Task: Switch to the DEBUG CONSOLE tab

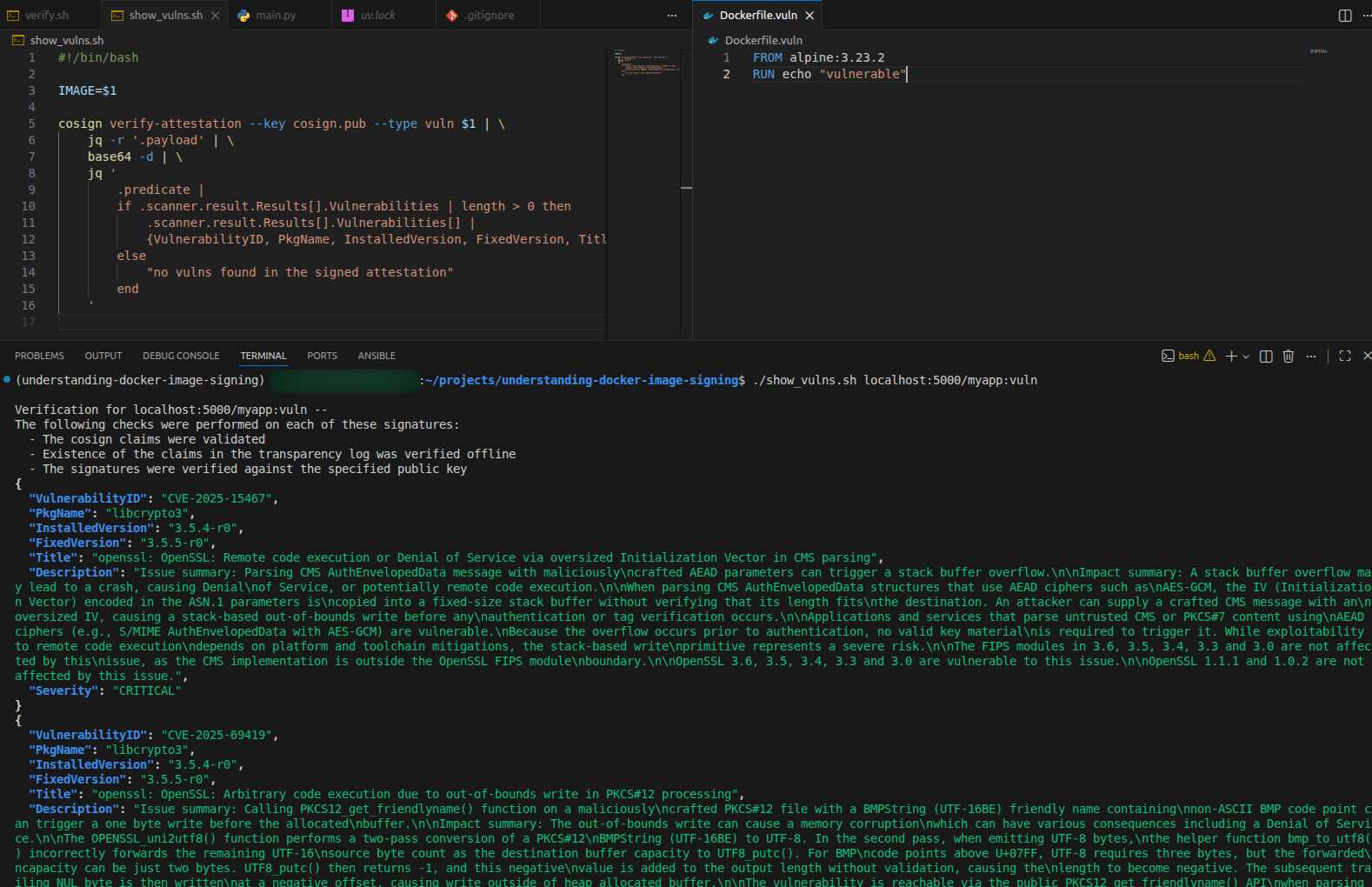Action: click(181, 356)
